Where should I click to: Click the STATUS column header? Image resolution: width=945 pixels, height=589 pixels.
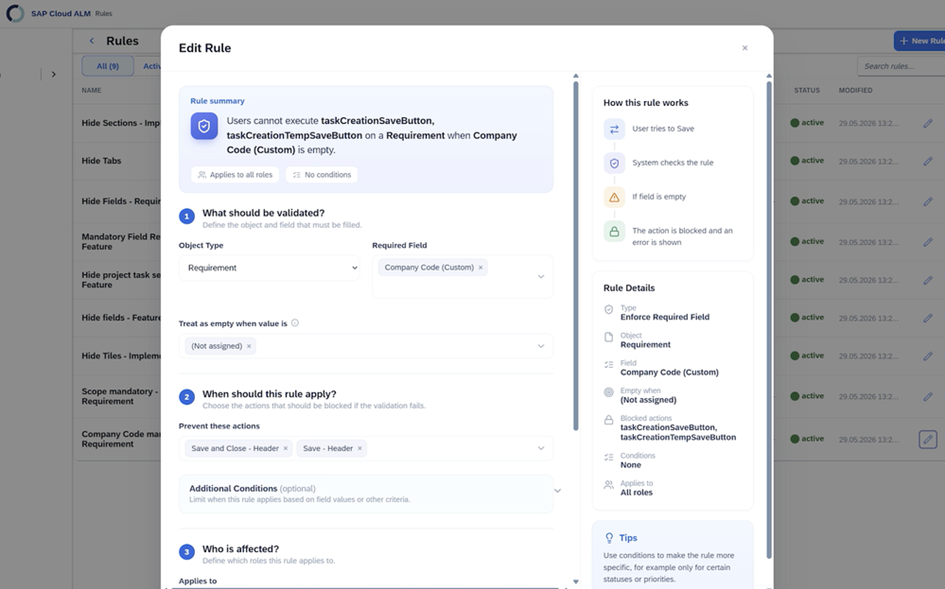point(807,90)
